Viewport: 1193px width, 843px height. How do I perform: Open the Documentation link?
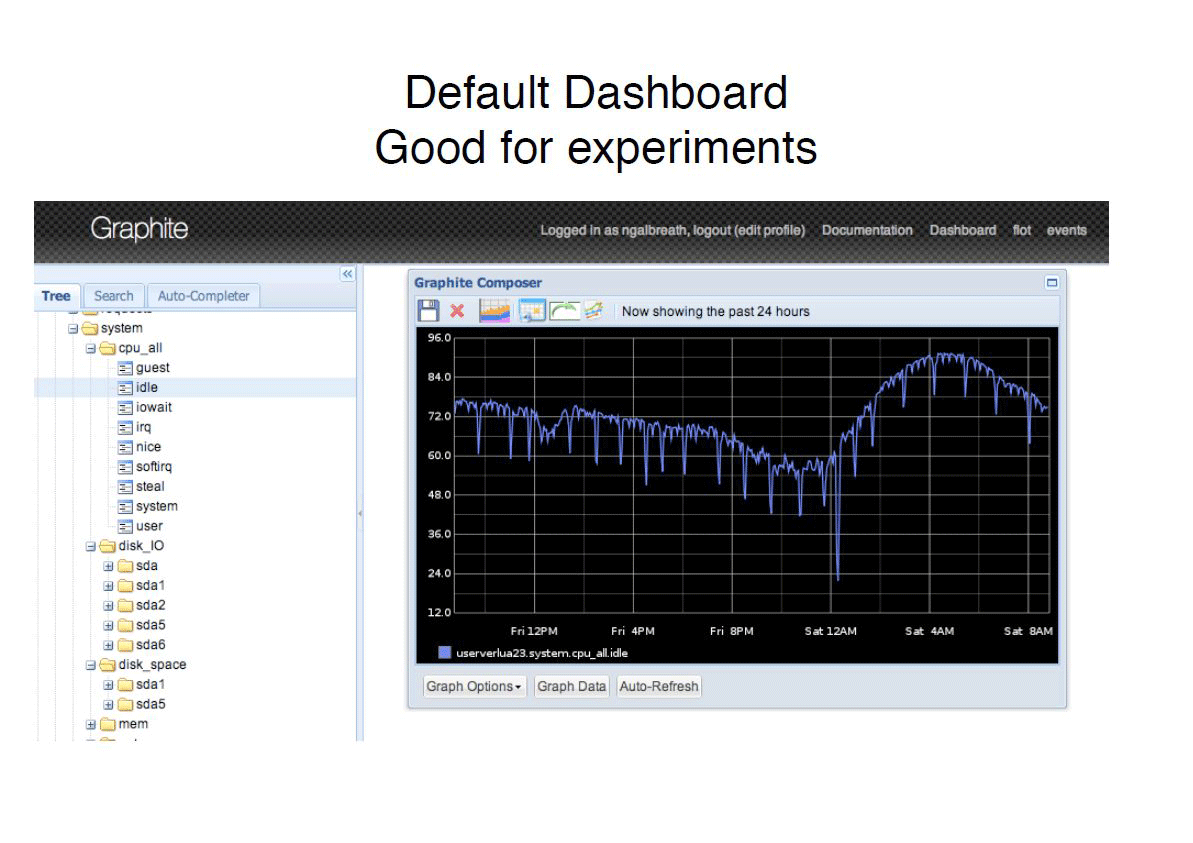tap(867, 231)
